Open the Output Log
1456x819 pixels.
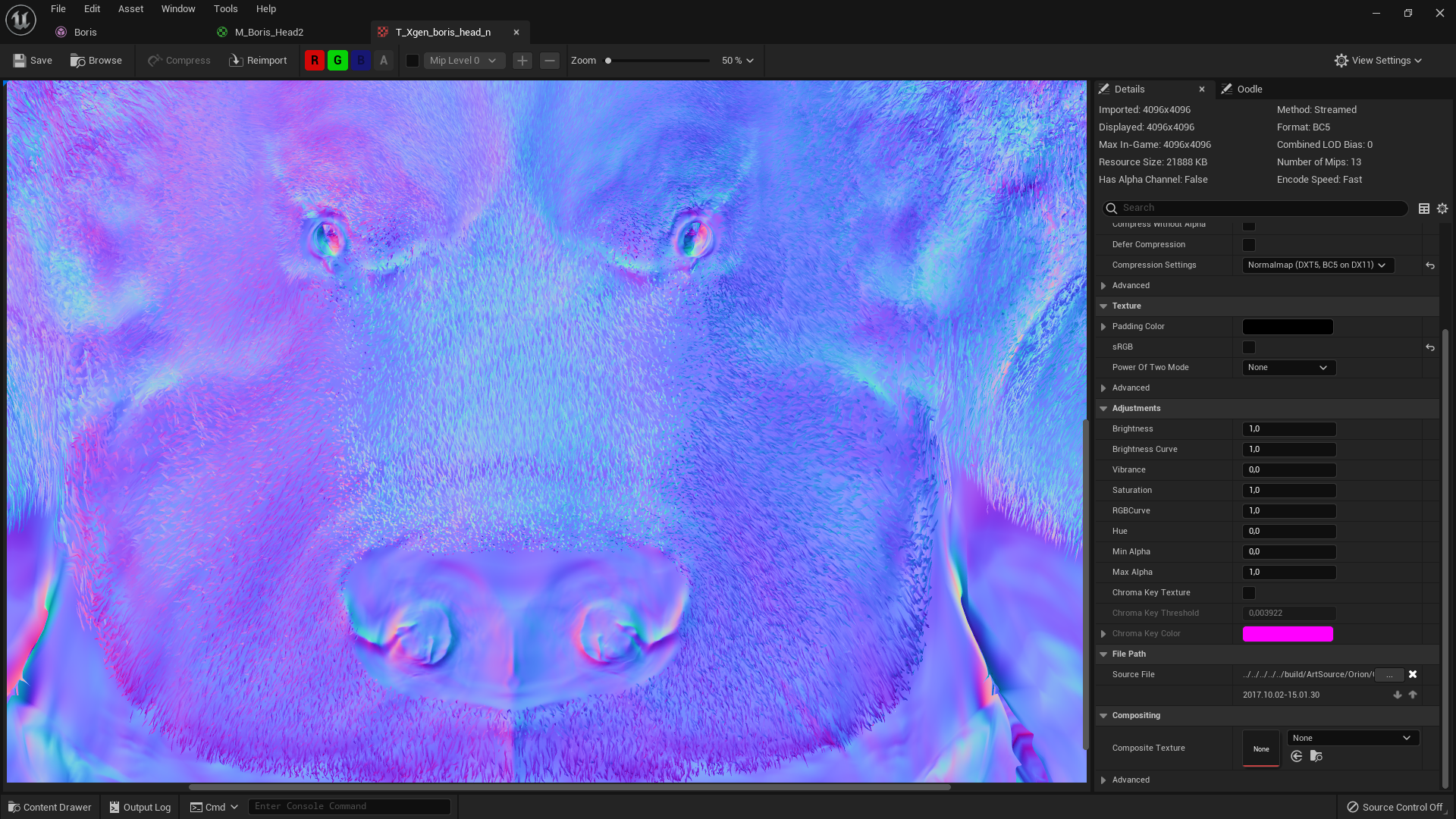140,808
